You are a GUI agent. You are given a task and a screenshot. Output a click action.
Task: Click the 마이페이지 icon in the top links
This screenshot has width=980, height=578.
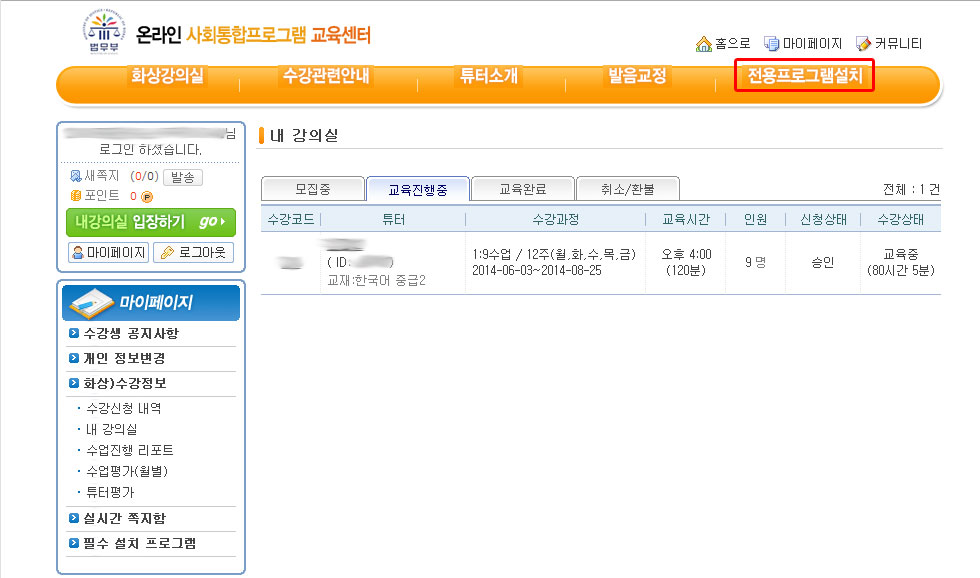(x=771, y=44)
